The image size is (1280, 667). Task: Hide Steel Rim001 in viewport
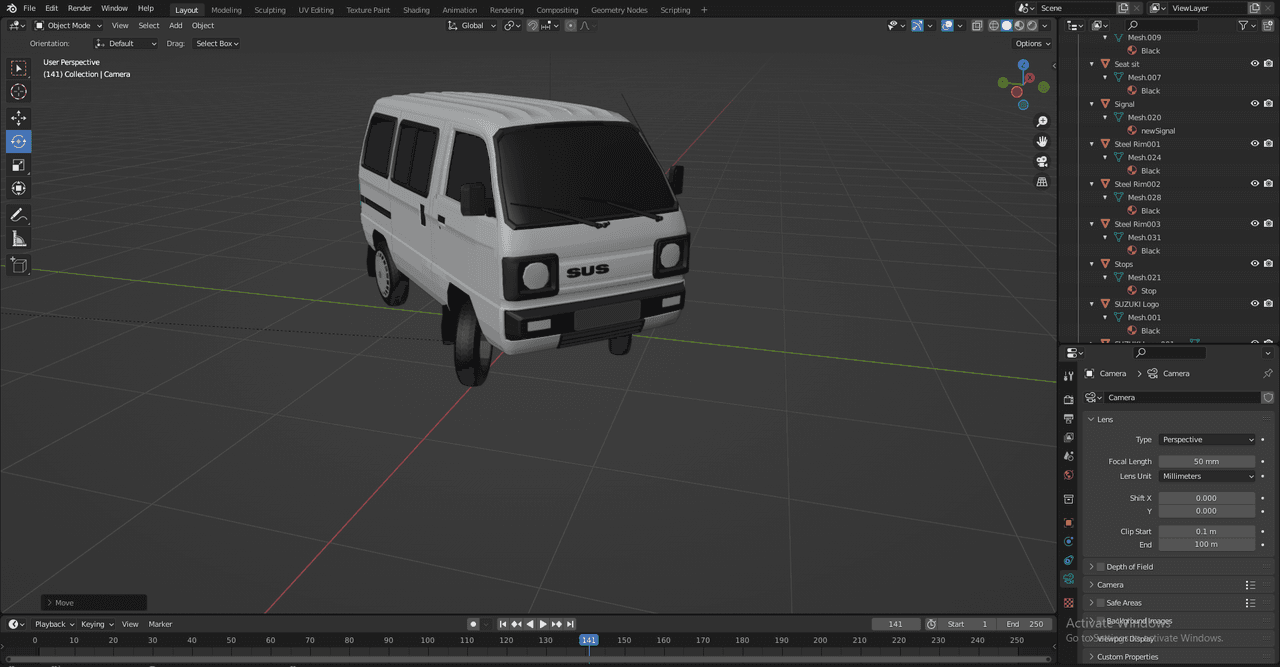tap(1255, 144)
